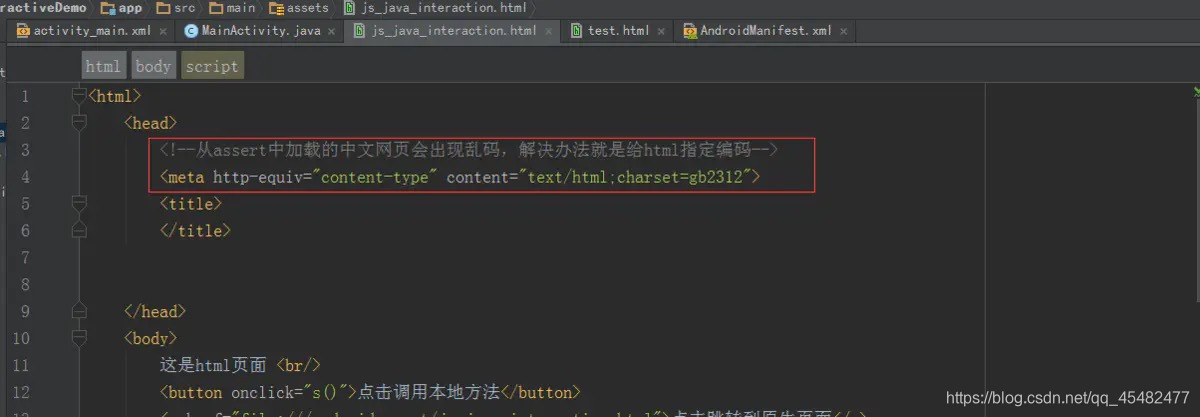Click line number 4 in the gutter

[x=24, y=177]
